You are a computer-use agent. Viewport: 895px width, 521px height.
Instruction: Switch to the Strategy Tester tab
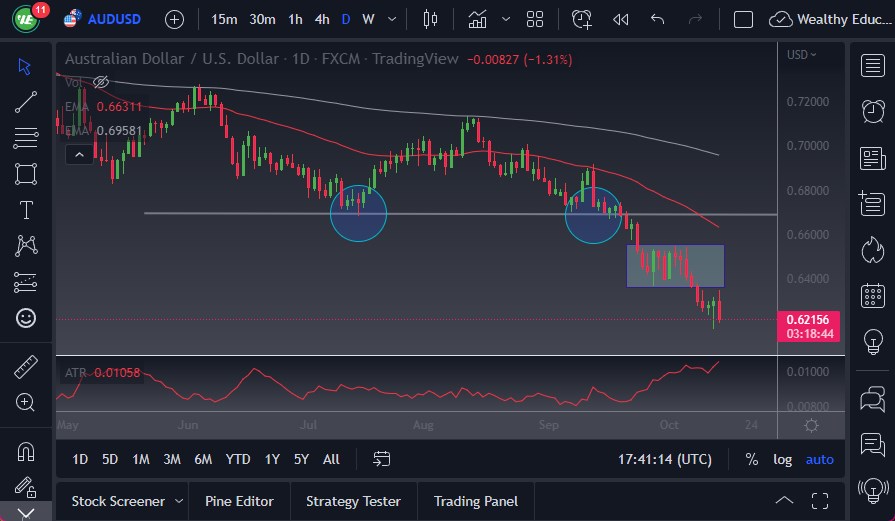pyautogui.click(x=353, y=501)
